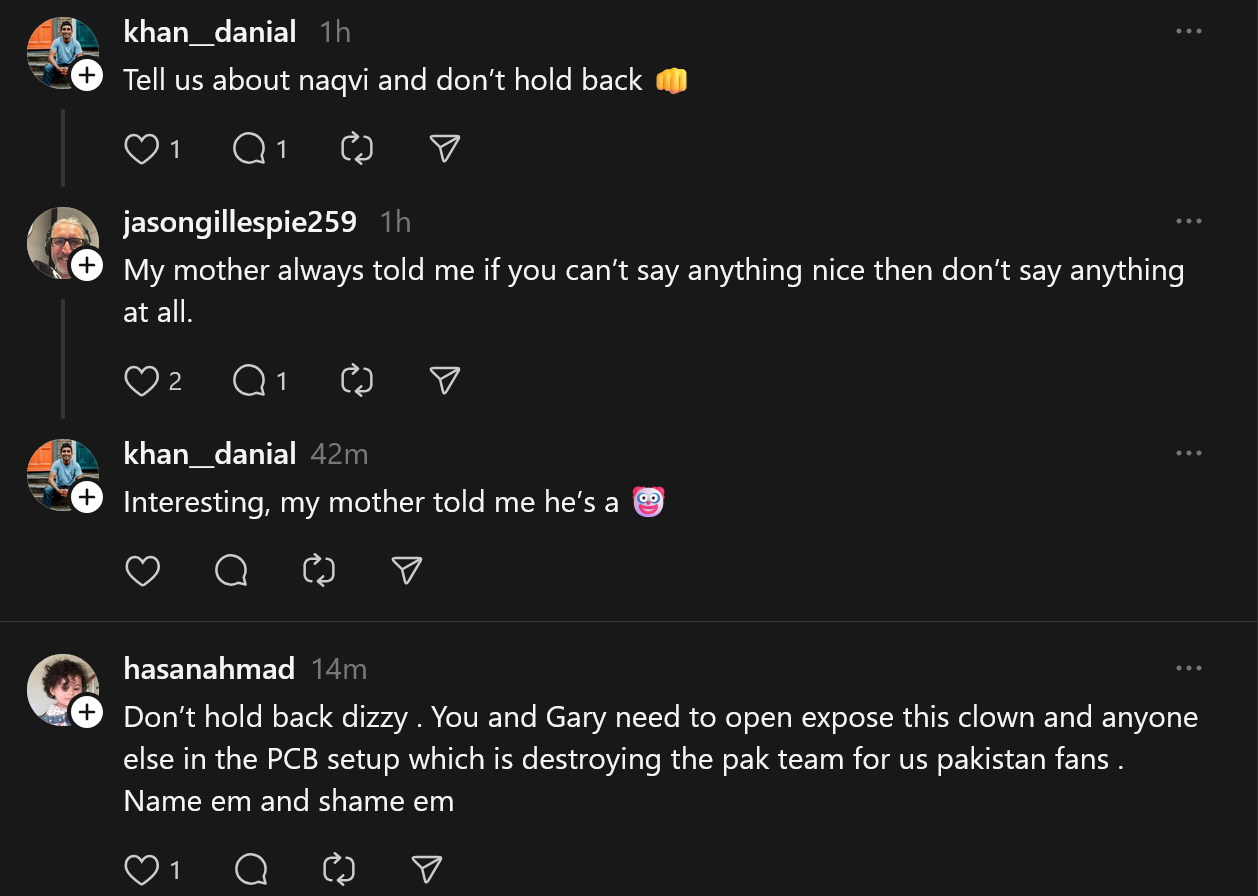Like the "Interesting, my mother told me" reply

click(142, 570)
